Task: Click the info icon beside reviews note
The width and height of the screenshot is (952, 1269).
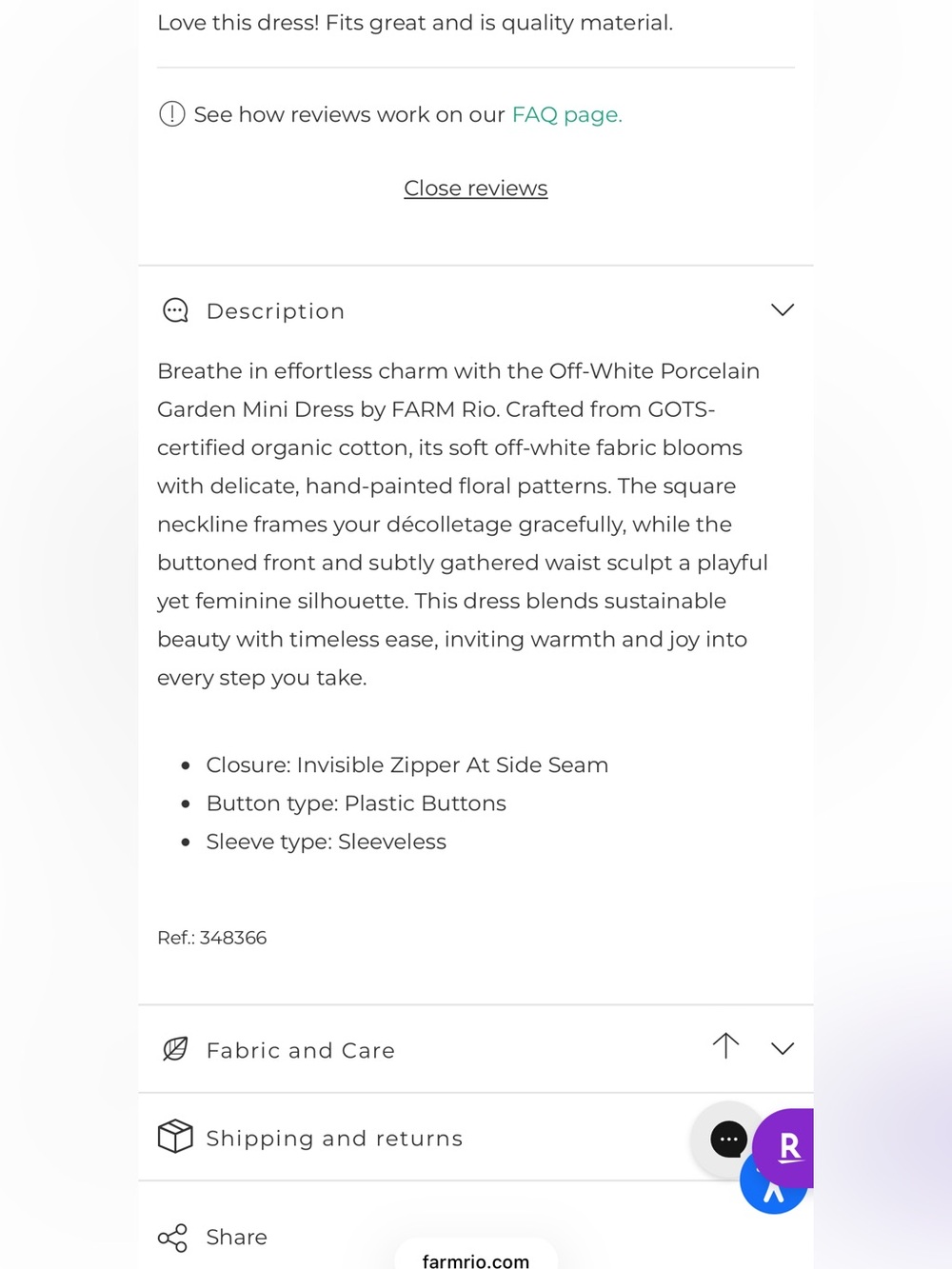Action: pyautogui.click(x=171, y=114)
